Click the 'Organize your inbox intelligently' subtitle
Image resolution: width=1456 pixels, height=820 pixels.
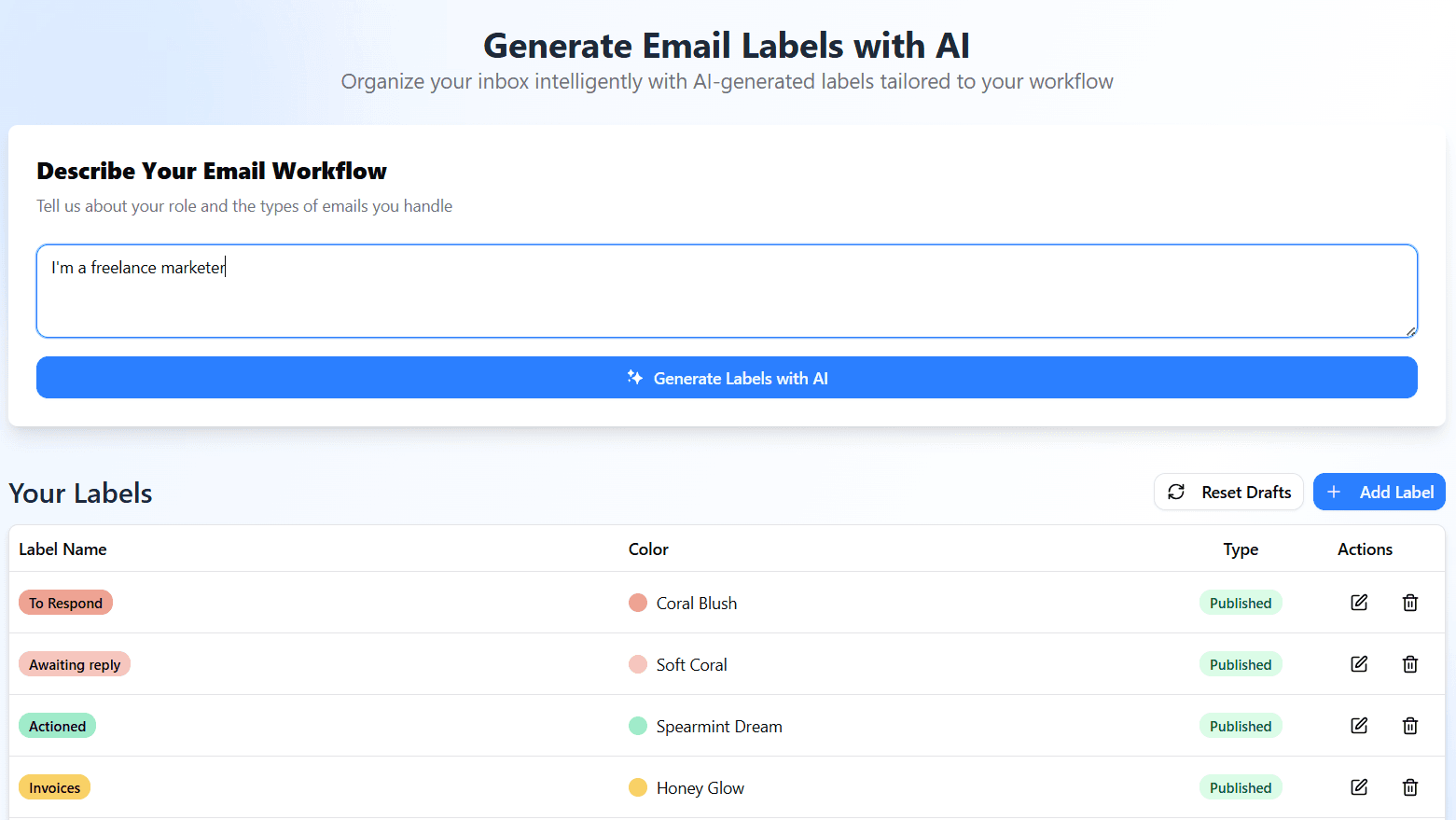click(x=727, y=82)
